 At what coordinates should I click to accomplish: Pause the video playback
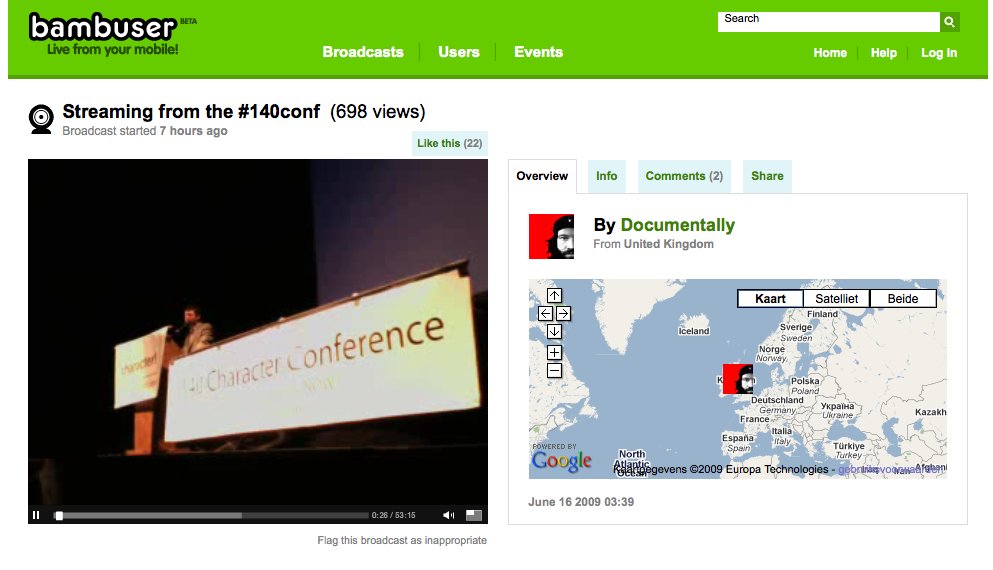point(36,515)
